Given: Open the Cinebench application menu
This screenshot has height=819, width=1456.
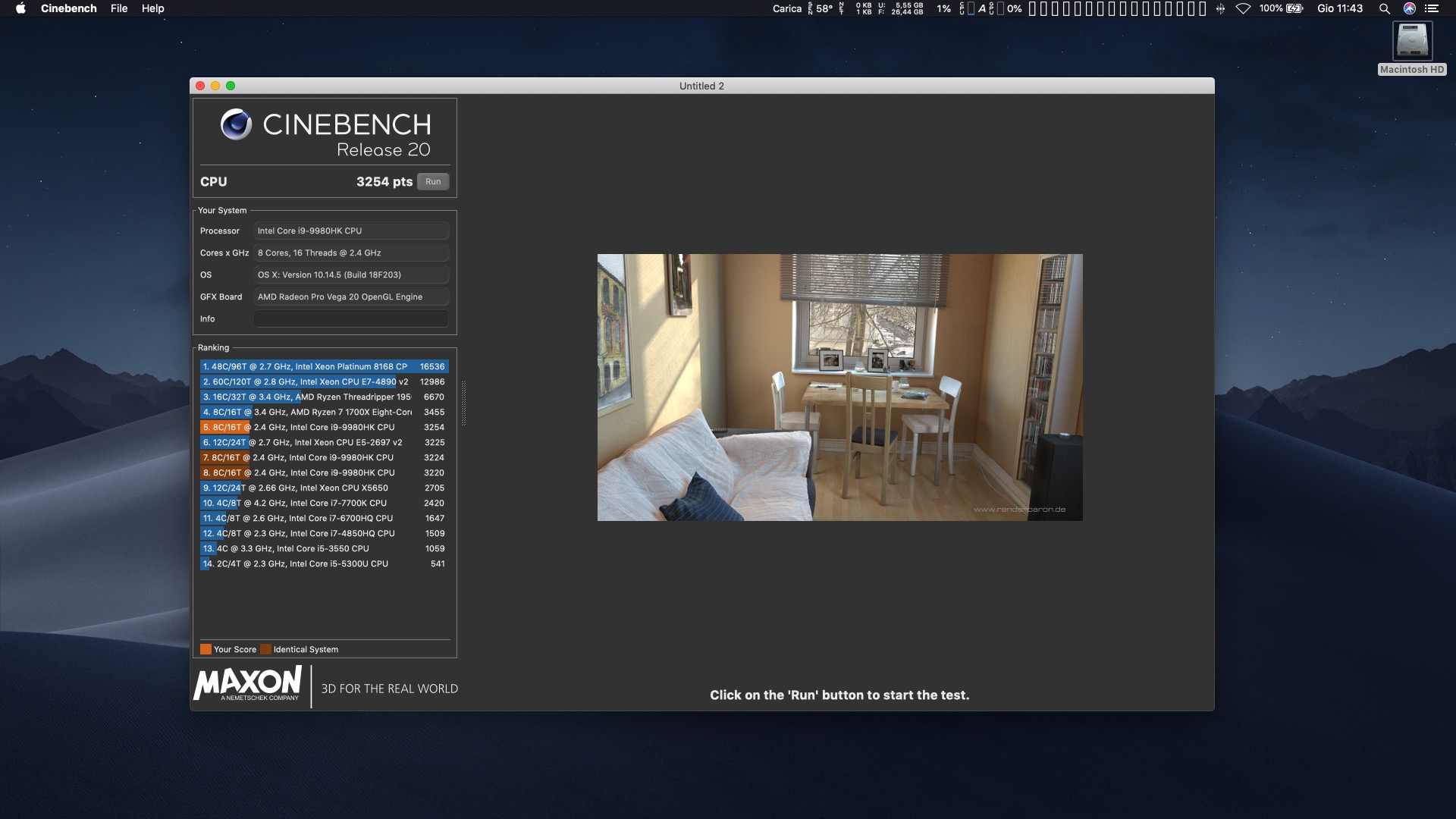Looking at the screenshot, I should (x=68, y=8).
